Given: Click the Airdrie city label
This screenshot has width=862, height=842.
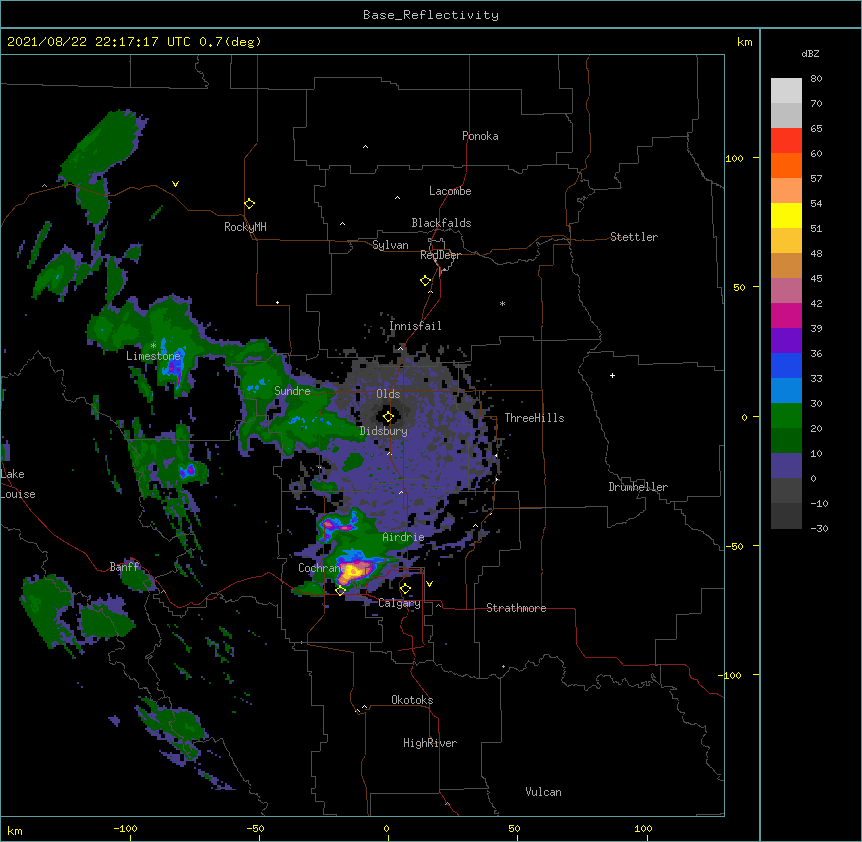Looking at the screenshot, I should [x=403, y=537].
